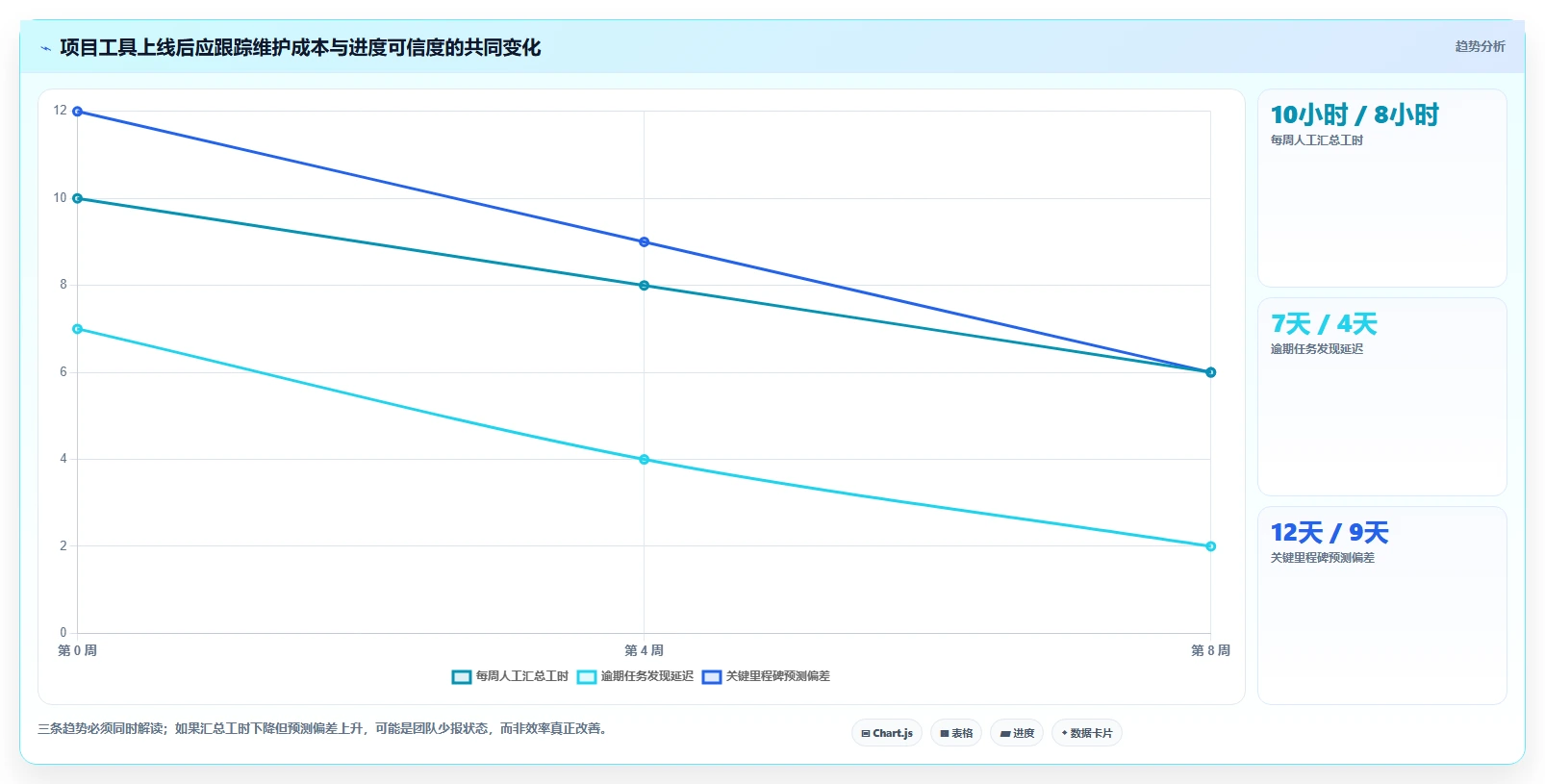Click the 第 4 周 x-axis label
This screenshot has width=1545, height=784.
644,650
